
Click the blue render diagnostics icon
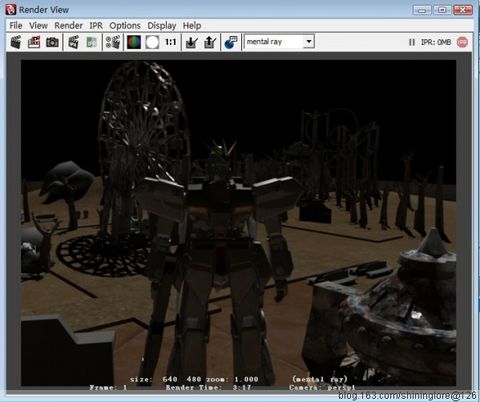(231, 42)
